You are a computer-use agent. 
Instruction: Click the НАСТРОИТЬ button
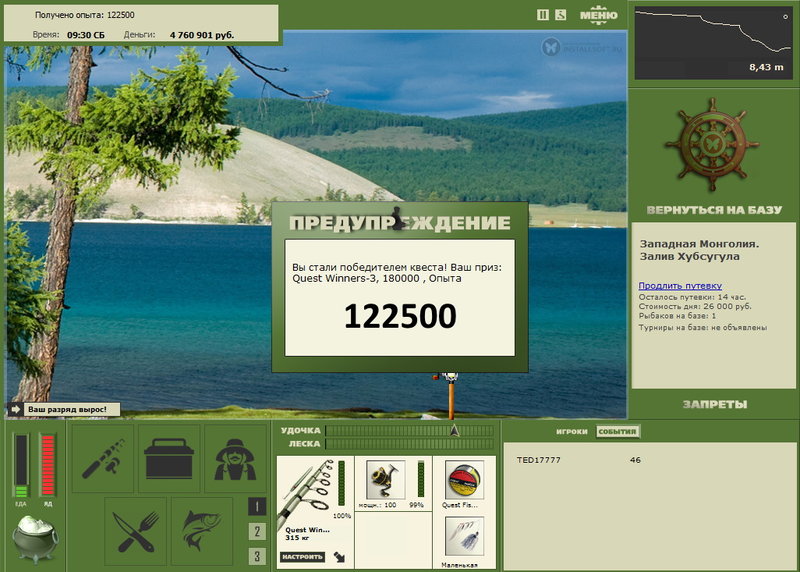coord(302,557)
